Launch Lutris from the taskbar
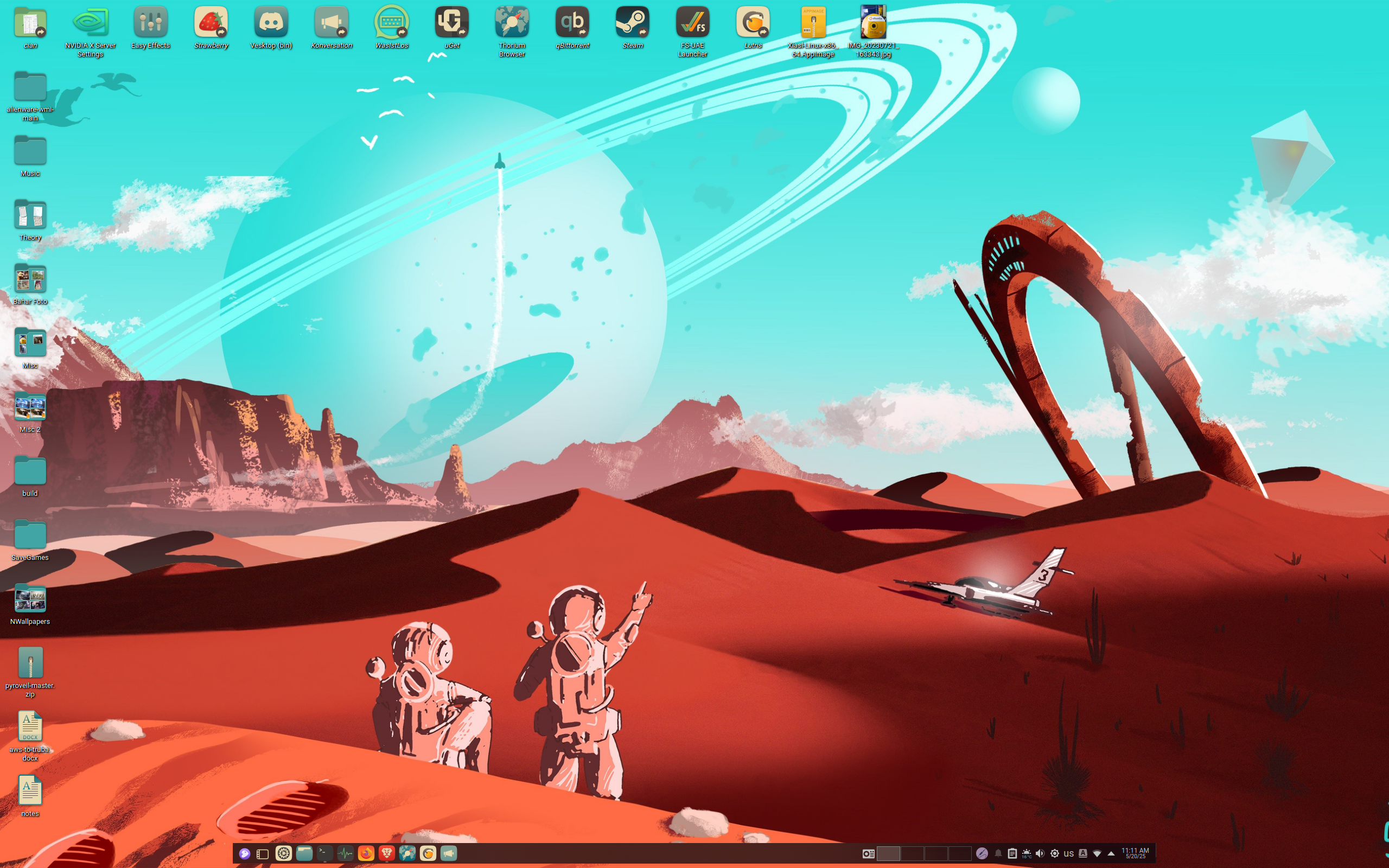Viewport: 1389px width, 868px height. tap(428, 854)
